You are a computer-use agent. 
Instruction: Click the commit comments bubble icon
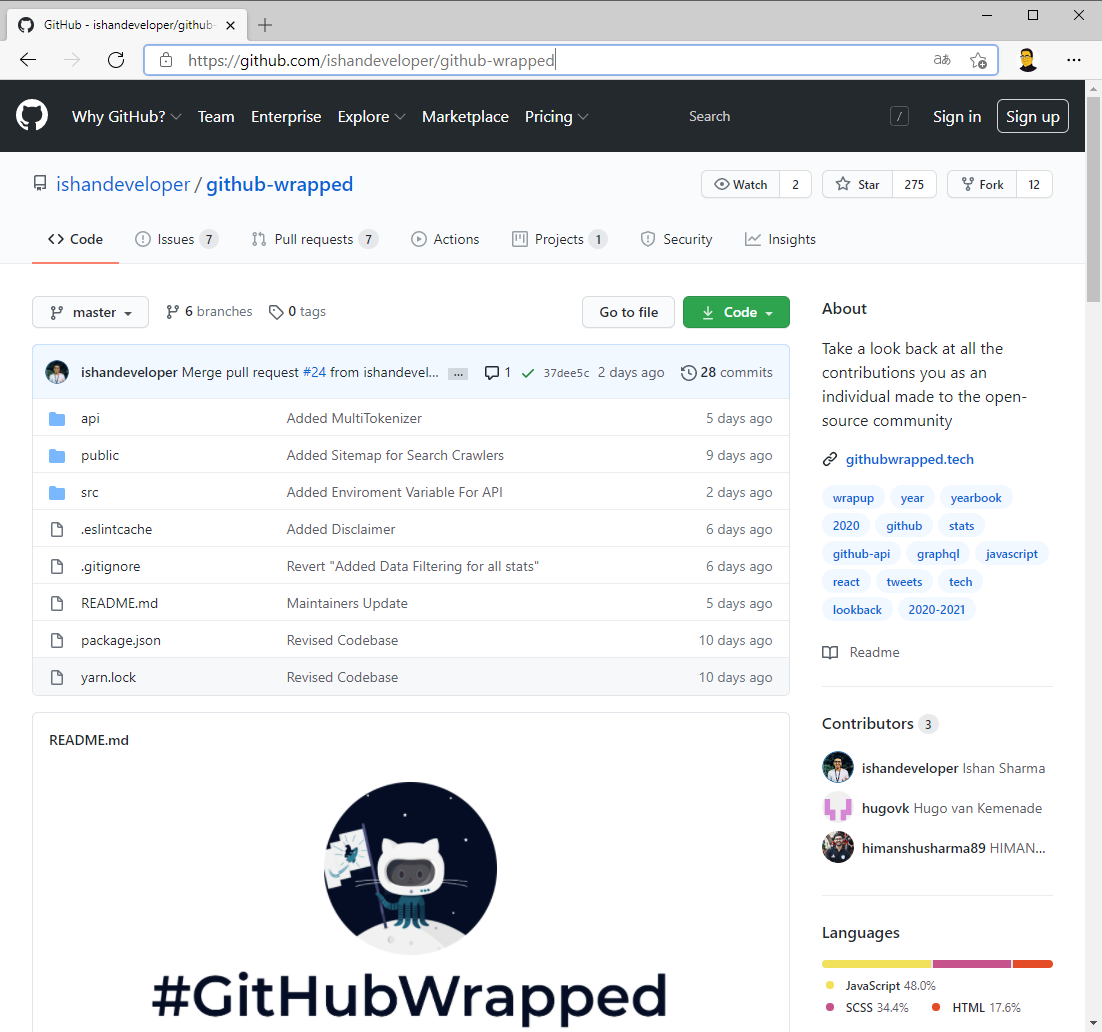point(492,373)
